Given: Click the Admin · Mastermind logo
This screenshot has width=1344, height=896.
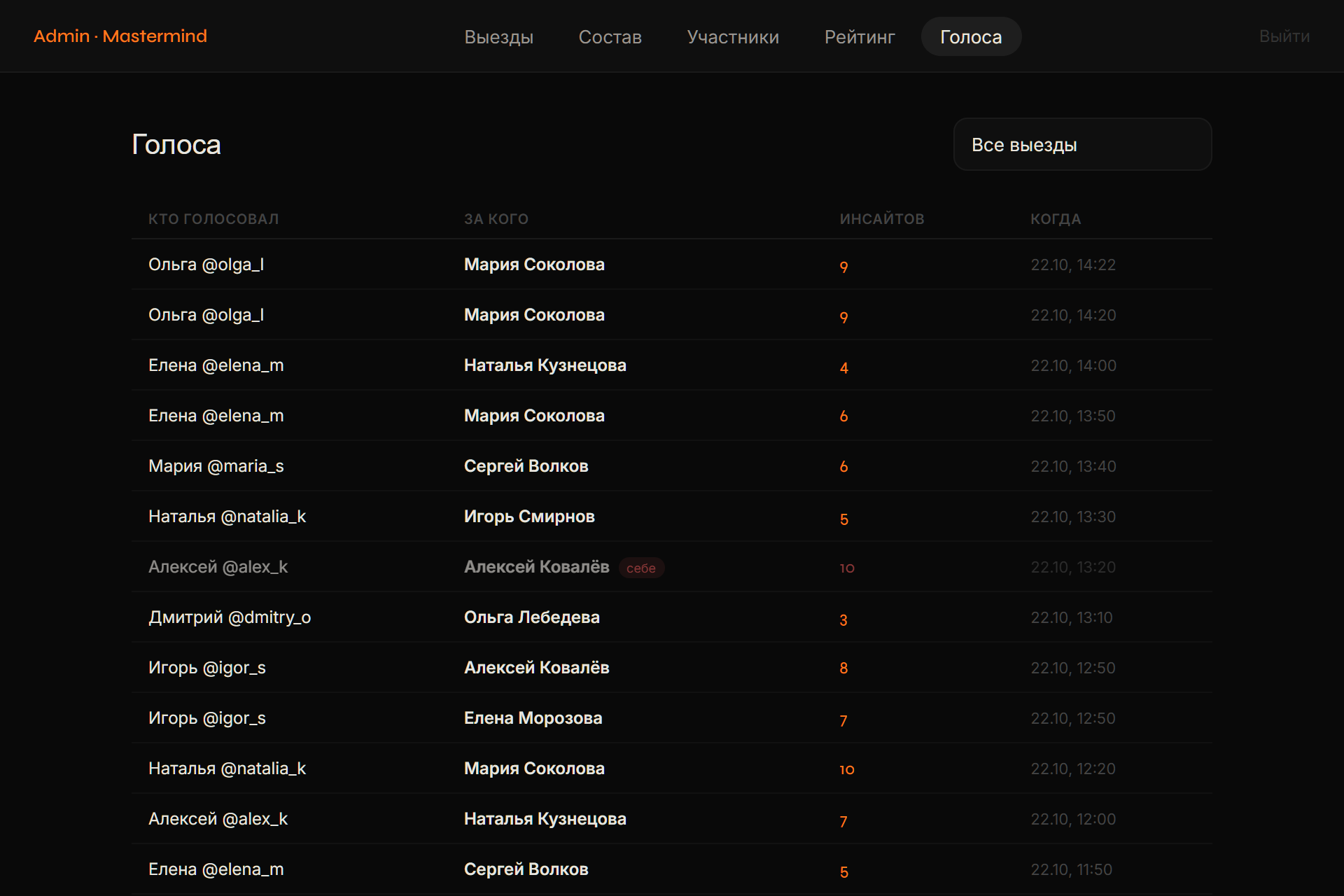Looking at the screenshot, I should 120,36.
